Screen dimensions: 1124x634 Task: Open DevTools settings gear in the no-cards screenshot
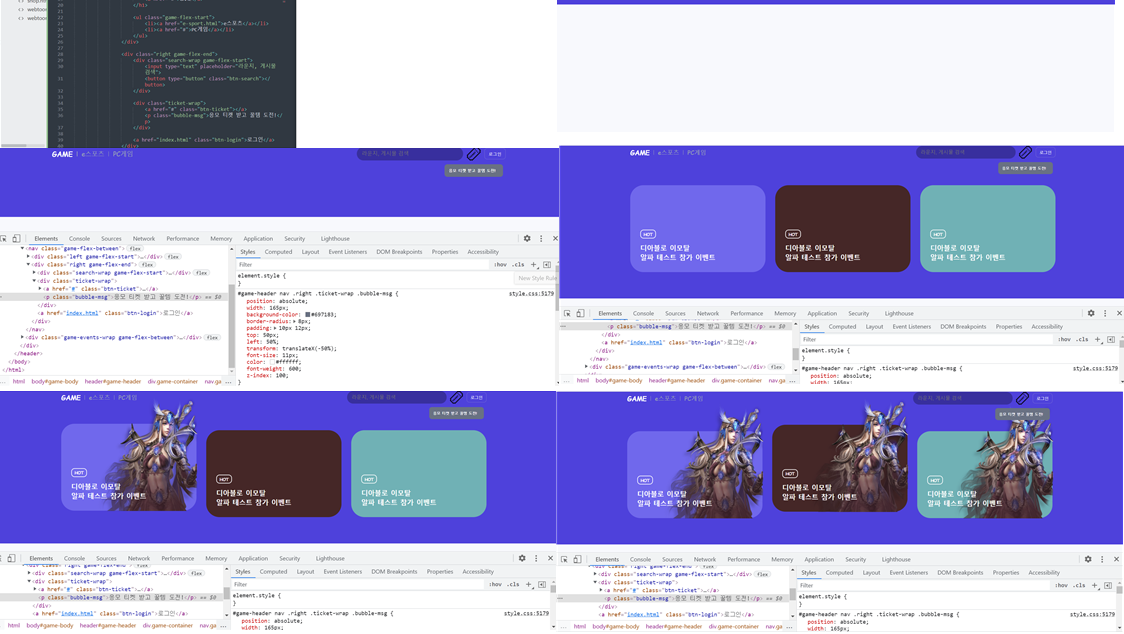coord(527,238)
